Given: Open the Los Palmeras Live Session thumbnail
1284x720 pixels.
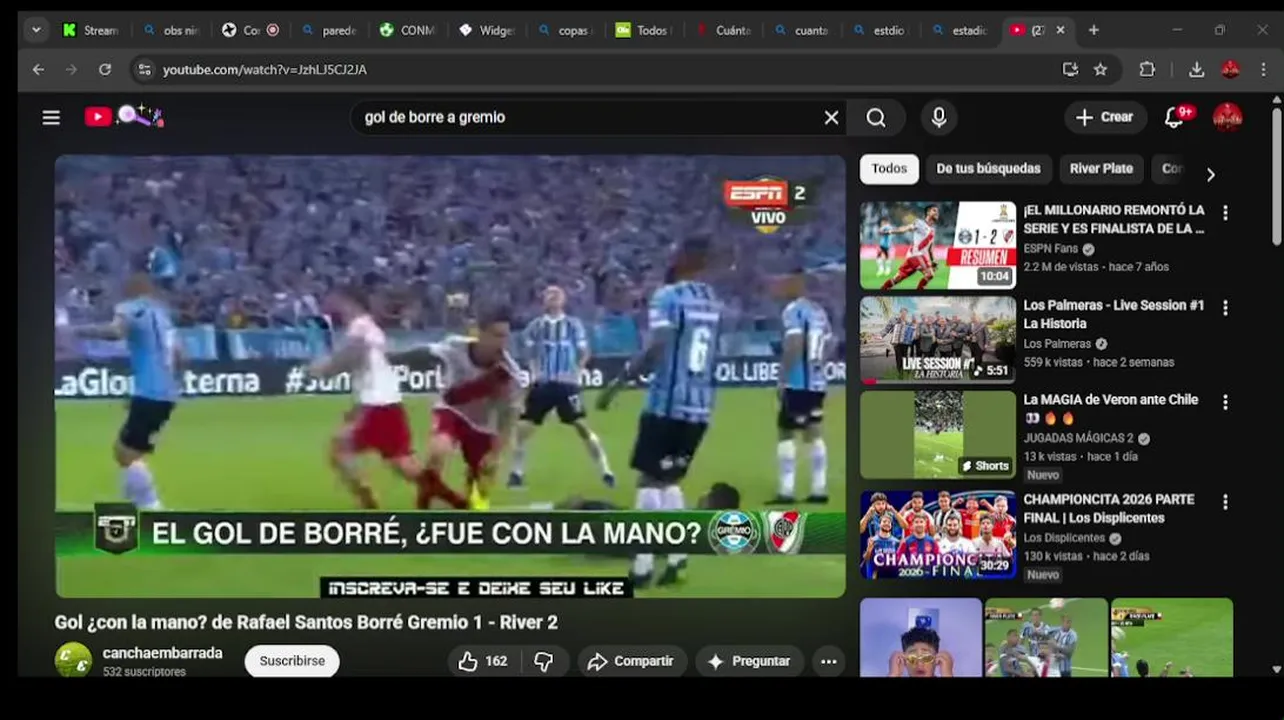Looking at the screenshot, I should [x=938, y=340].
